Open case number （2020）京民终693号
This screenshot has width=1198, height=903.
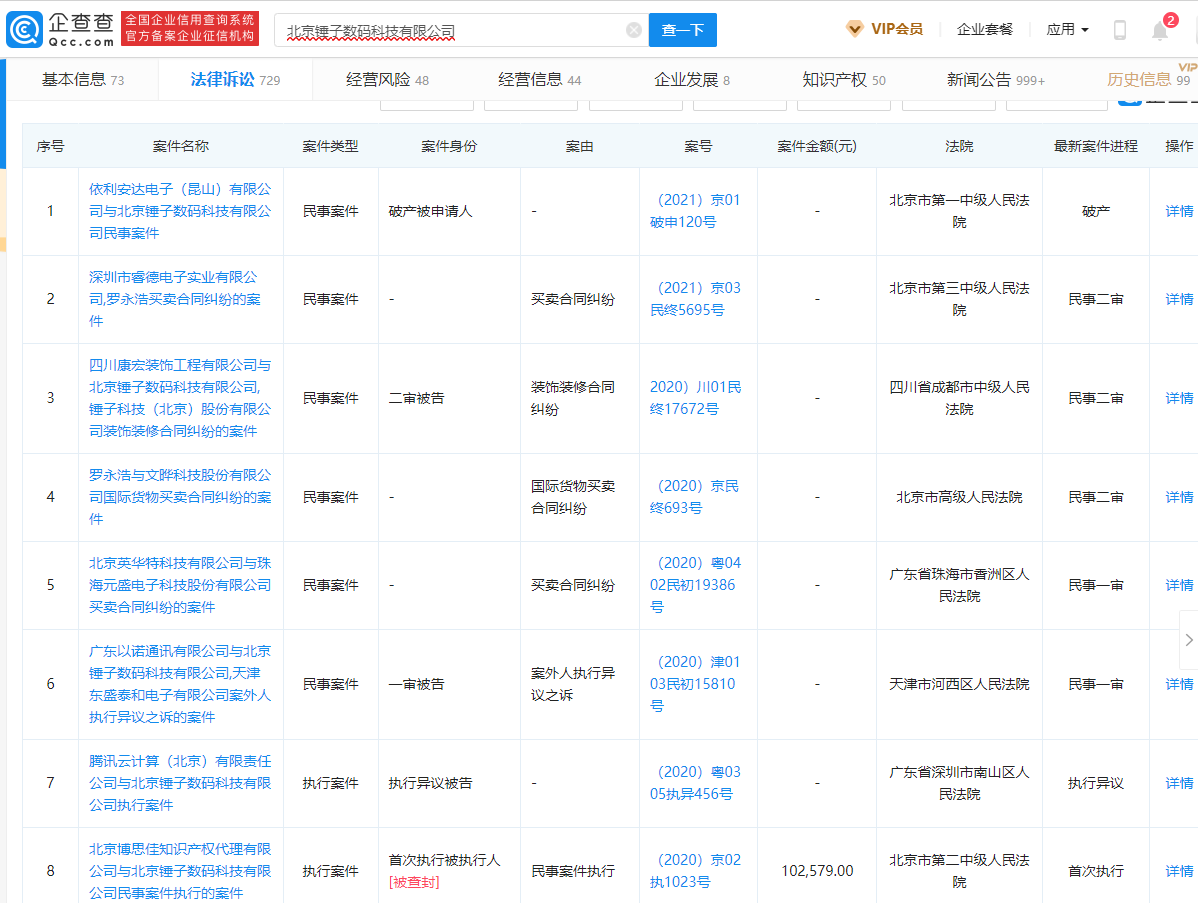coord(694,497)
